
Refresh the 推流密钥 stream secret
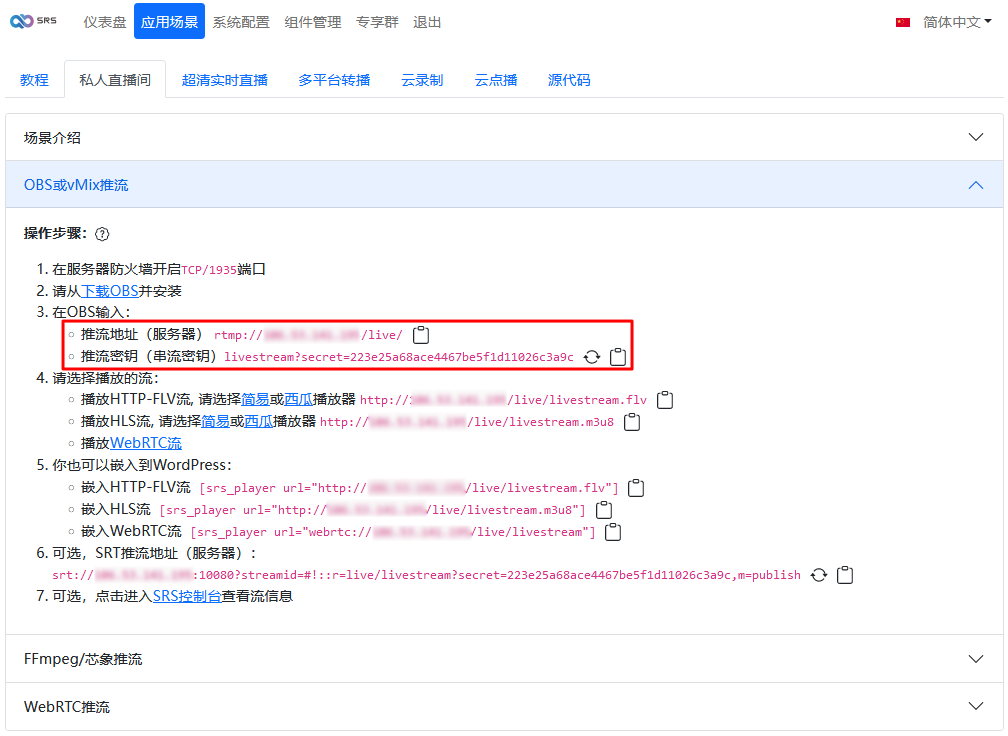point(592,357)
